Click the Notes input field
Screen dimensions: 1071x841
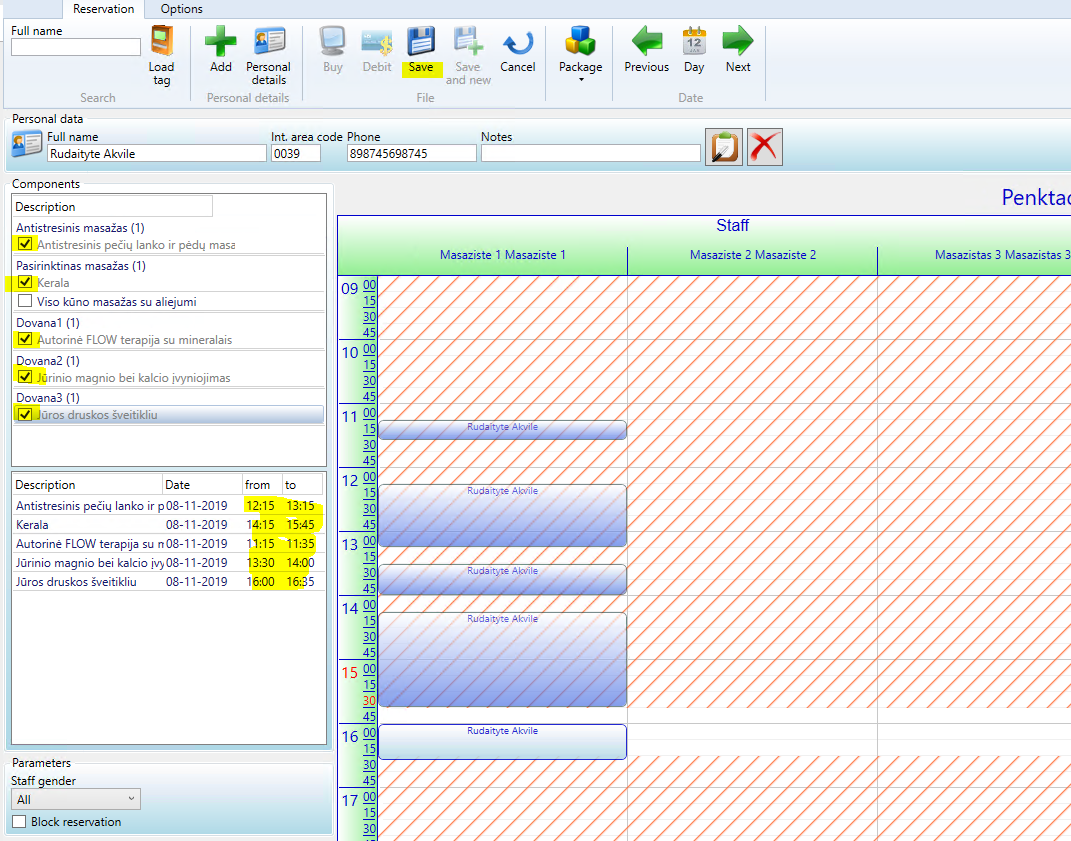click(x=591, y=154)
